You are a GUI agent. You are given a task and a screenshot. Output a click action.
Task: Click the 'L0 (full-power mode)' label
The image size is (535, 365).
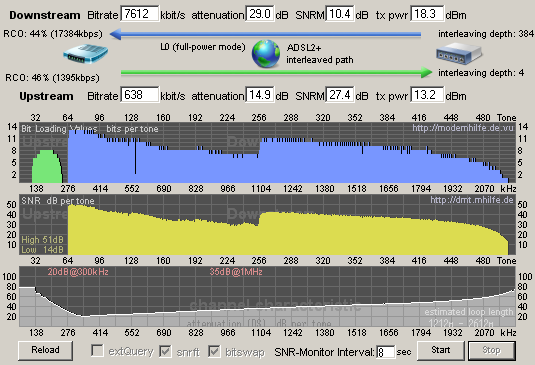[x=203, y=47]
